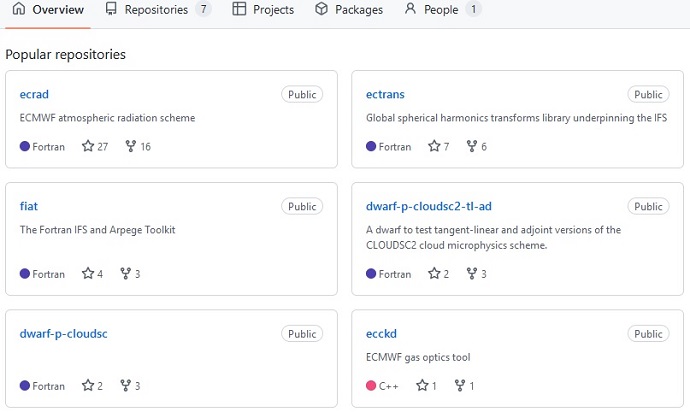Click the Fortran language dot on ectrans
This screenshot has width=690, height=412.
[x=371, y=146]
